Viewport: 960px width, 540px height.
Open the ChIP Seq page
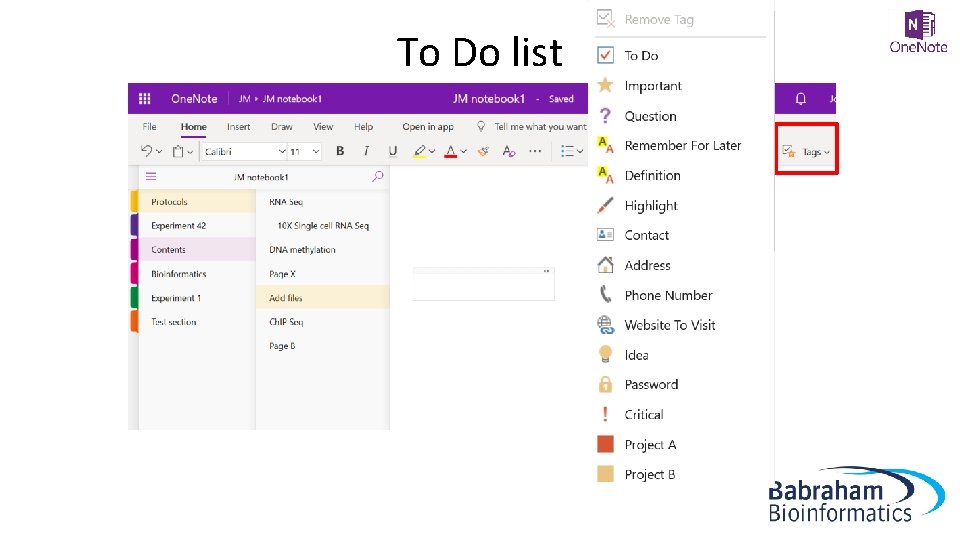tap(323, 321)
